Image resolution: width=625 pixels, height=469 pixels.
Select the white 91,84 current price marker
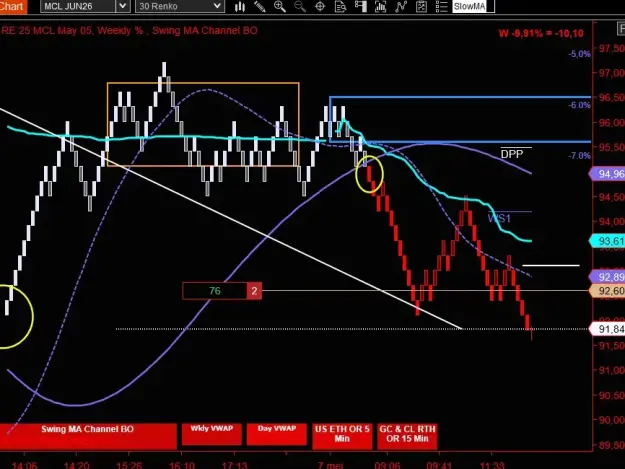[607, 329]
